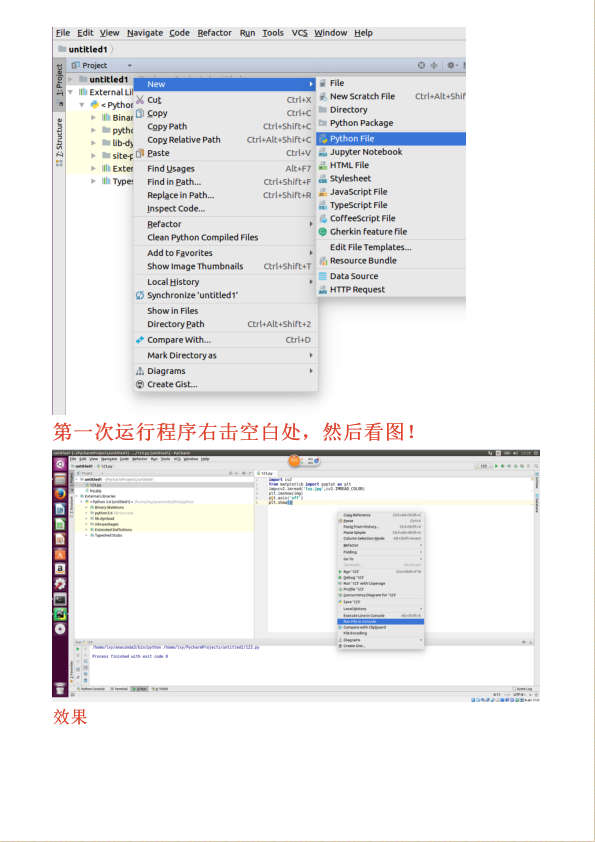Select Show Image Thumbnails entry
595x842 pixels.
coord(226,266)
